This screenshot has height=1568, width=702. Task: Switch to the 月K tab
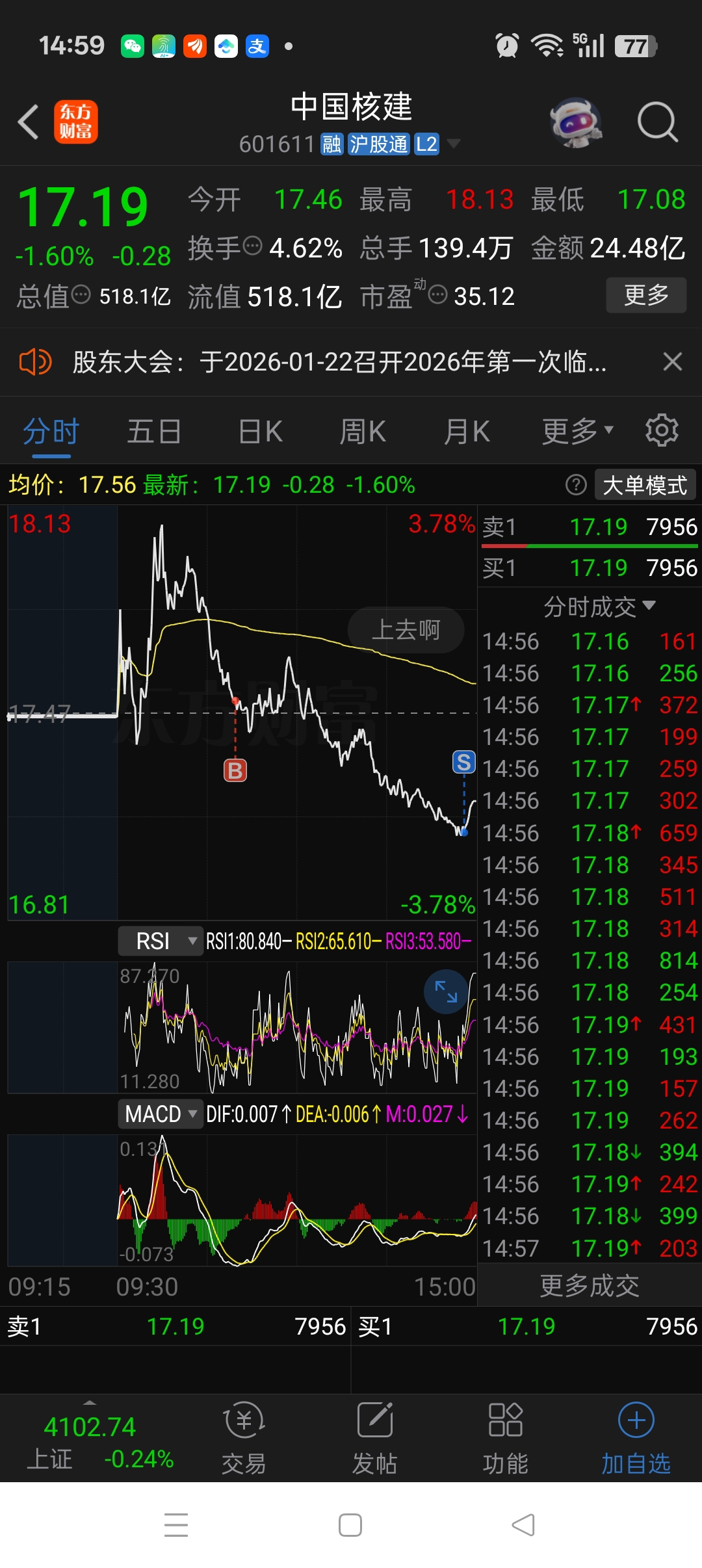click(466, 431)
